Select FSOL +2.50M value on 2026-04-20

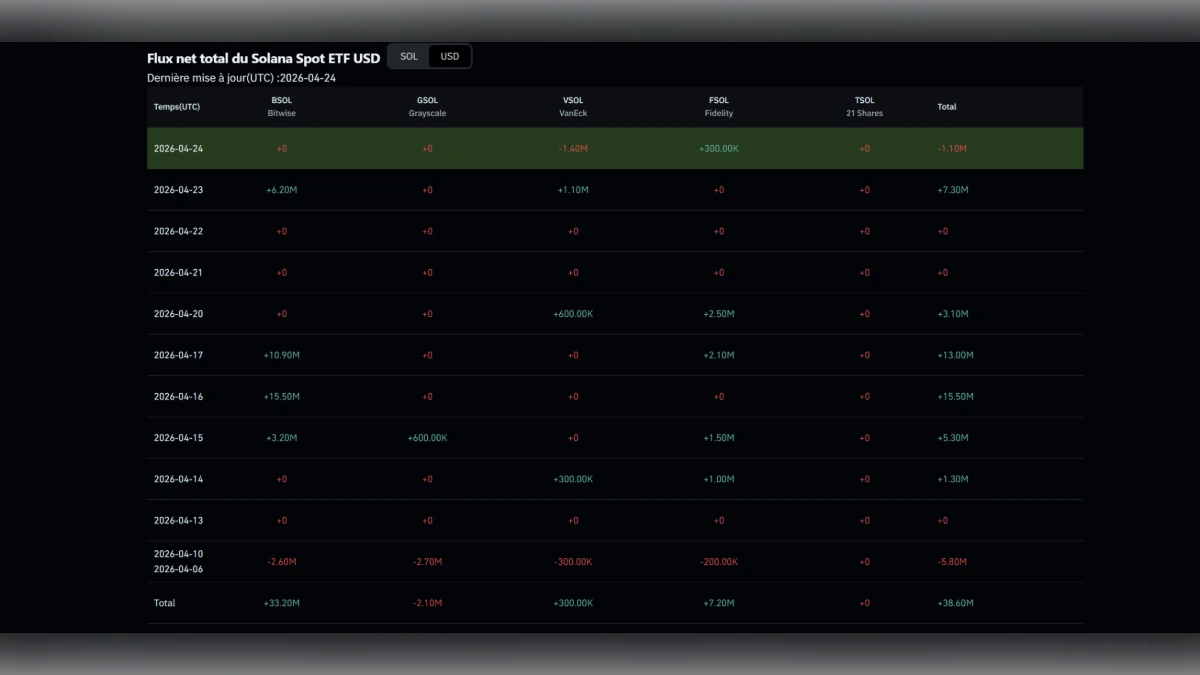point(719,314)
